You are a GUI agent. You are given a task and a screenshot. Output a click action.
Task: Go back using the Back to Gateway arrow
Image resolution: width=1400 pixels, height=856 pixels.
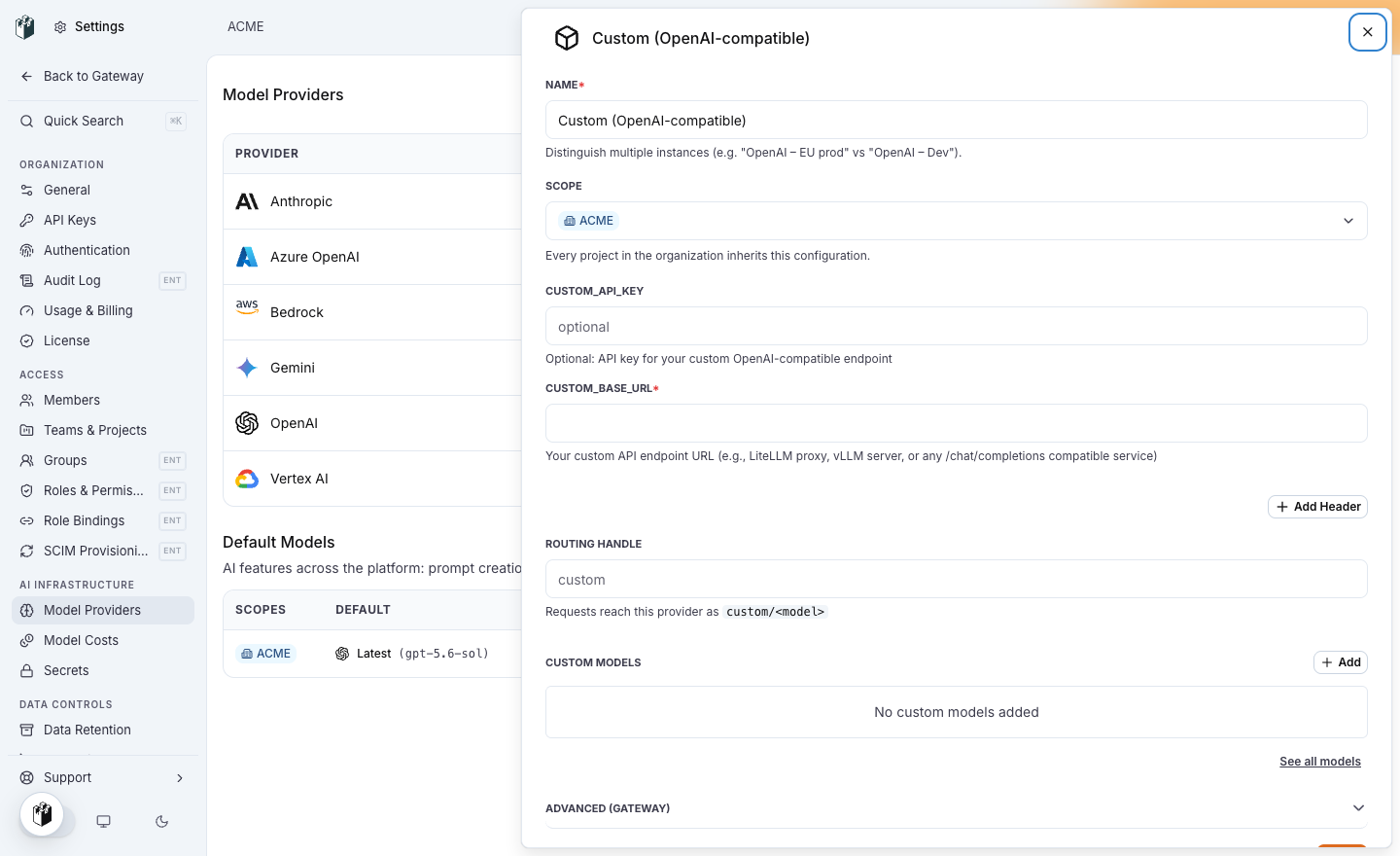27,77
